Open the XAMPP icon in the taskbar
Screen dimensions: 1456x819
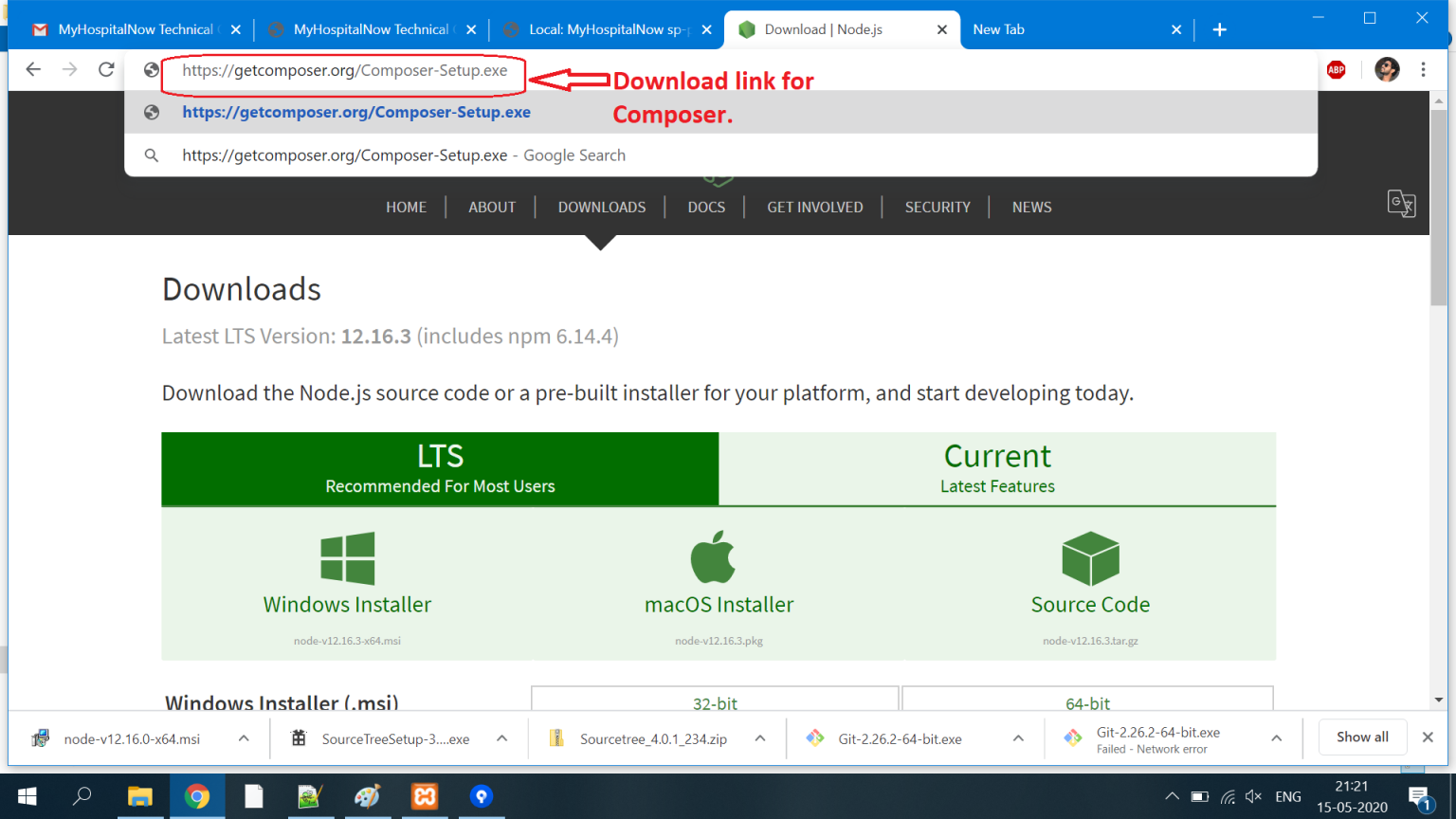pyautogui.click(x=425, y=796)
